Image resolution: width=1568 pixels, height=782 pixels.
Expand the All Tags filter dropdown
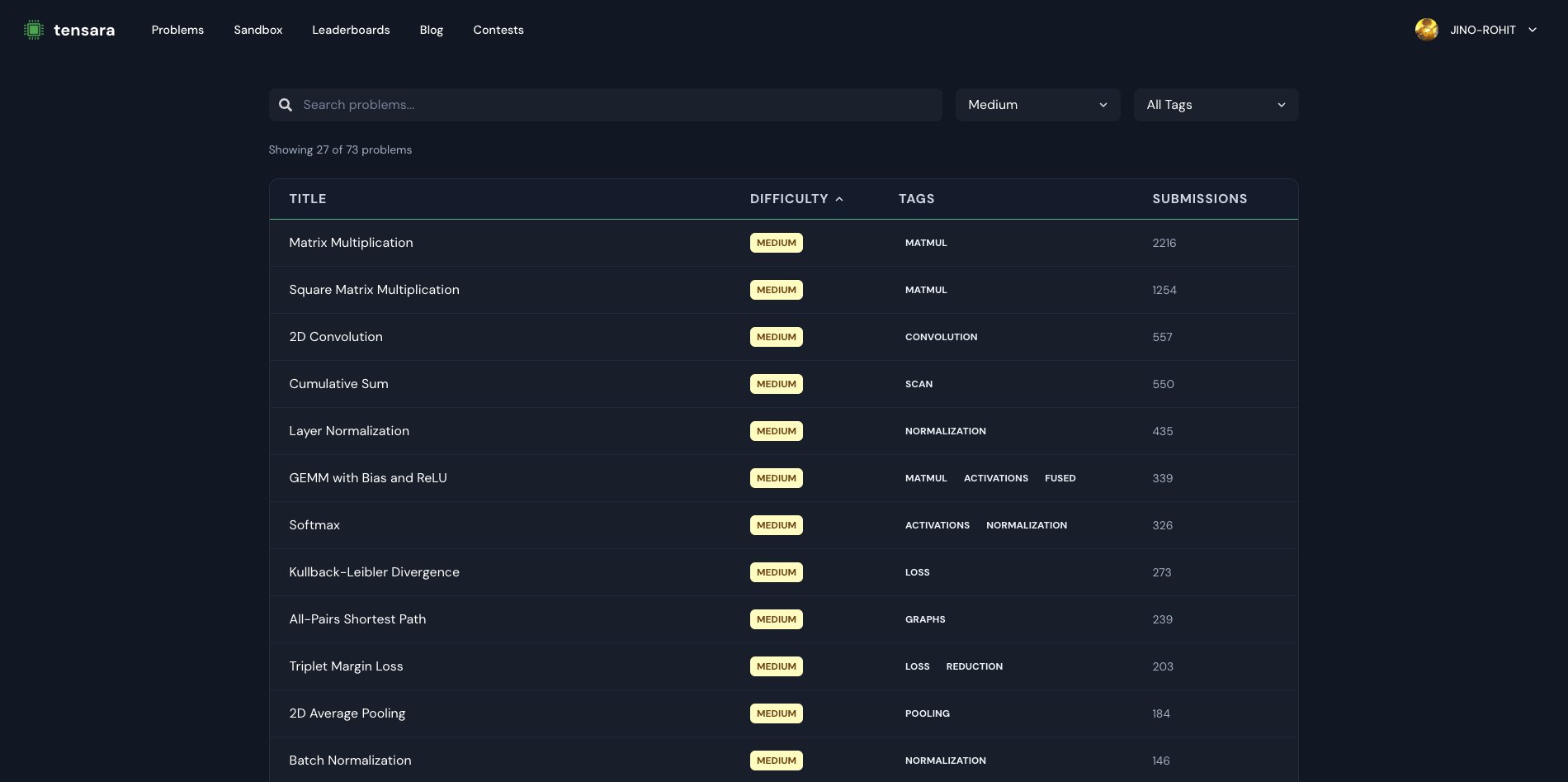tap(1216, 105)
